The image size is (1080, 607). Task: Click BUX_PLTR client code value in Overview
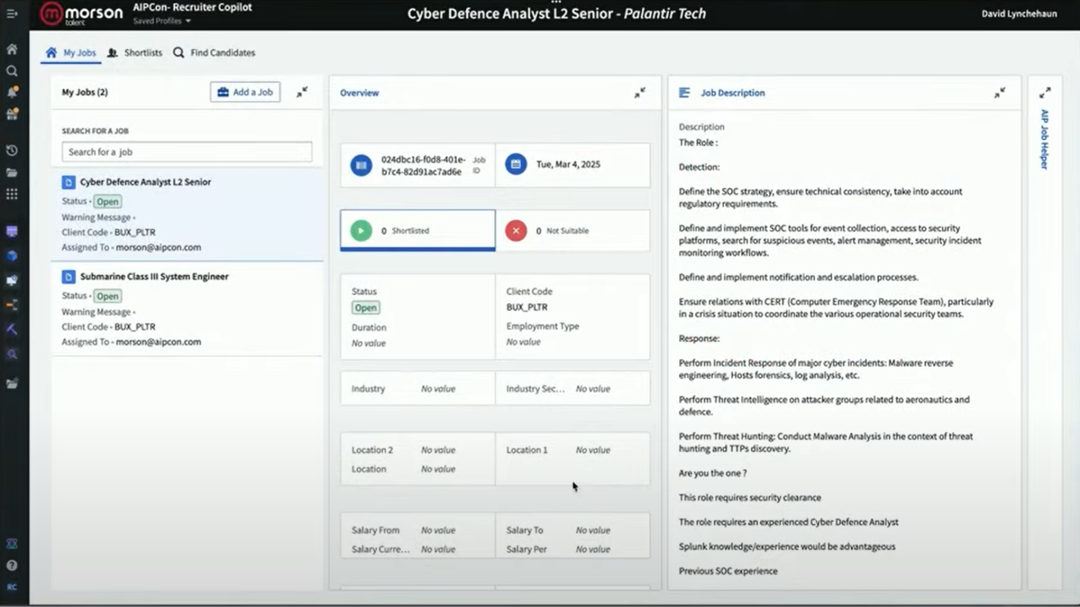pos(527,307)
